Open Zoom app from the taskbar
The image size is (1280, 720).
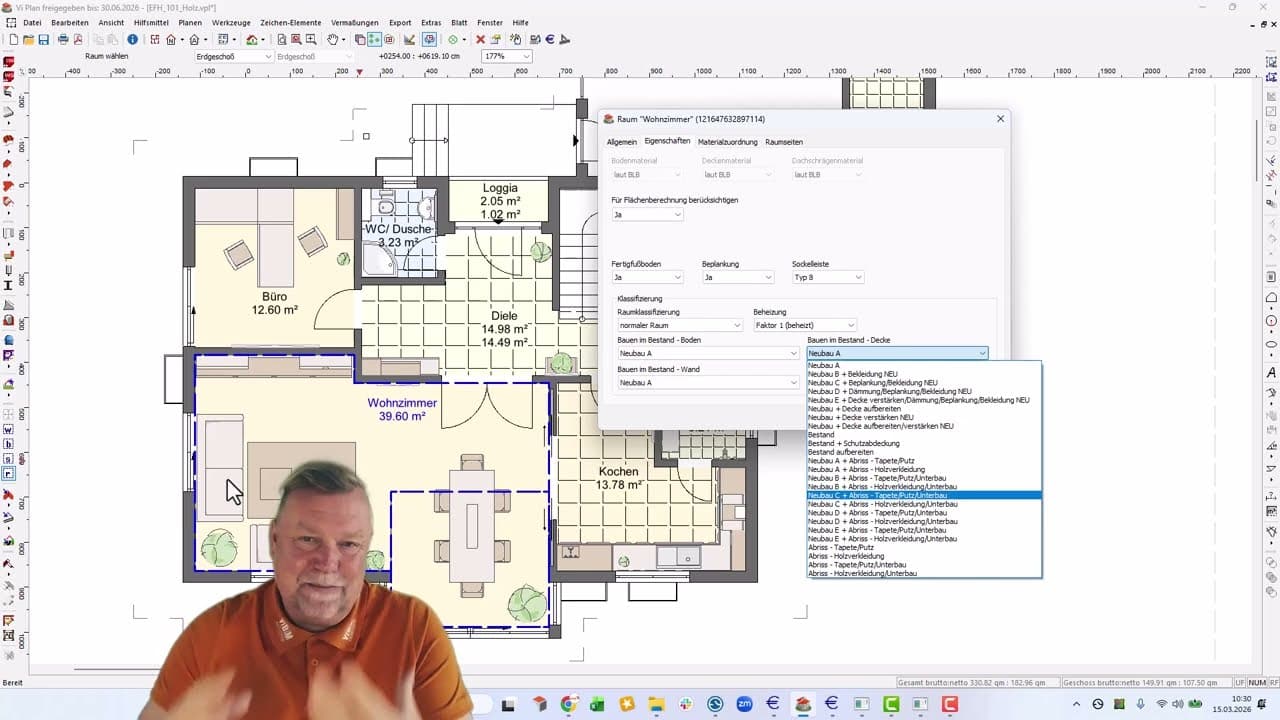tap(744, 704)
